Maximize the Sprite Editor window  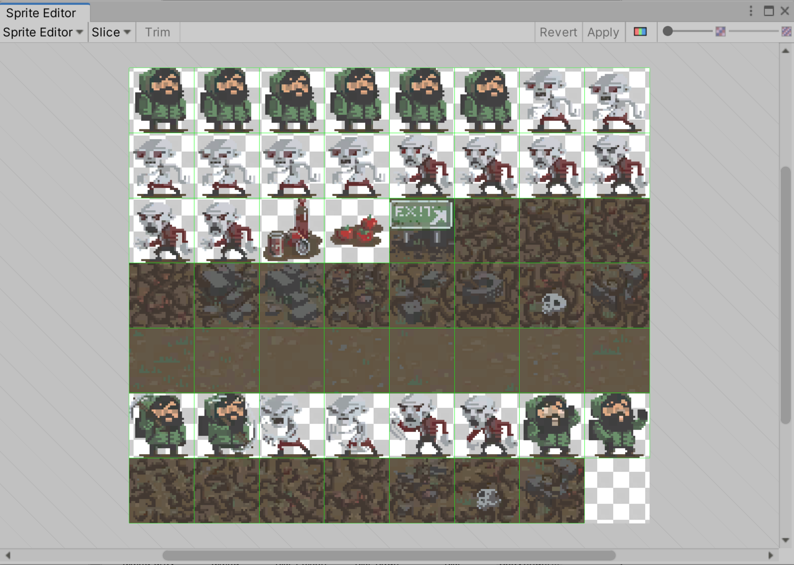[x=768, y=11]
